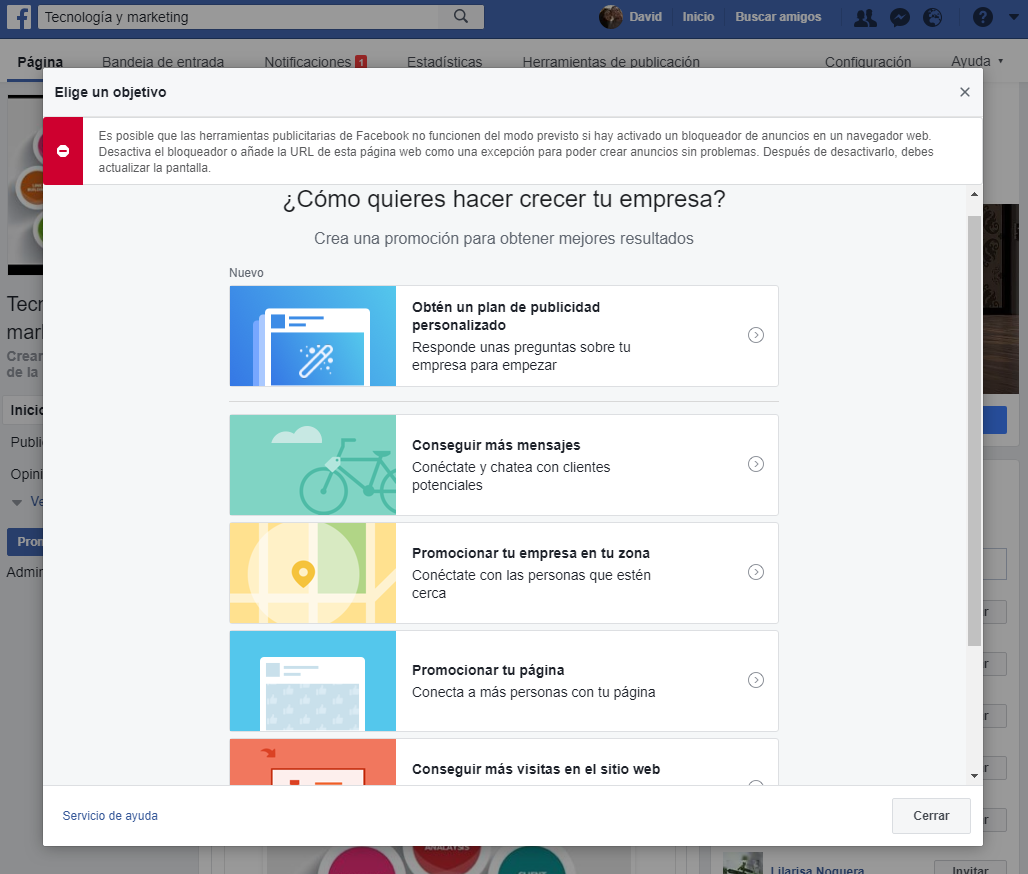The image size is (1028, 874).
Task: Open the bicycle messages thumbnail
Action: pos(313,465)
